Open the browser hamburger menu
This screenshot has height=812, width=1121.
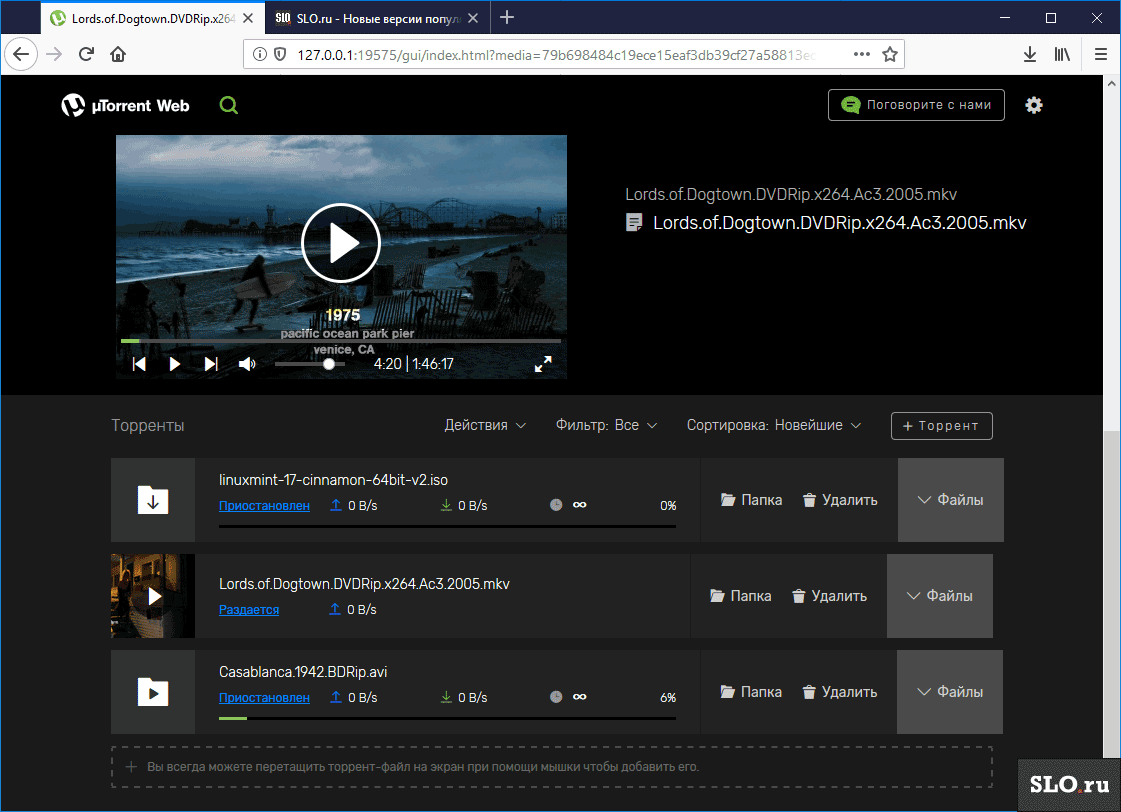(1101, 54)
